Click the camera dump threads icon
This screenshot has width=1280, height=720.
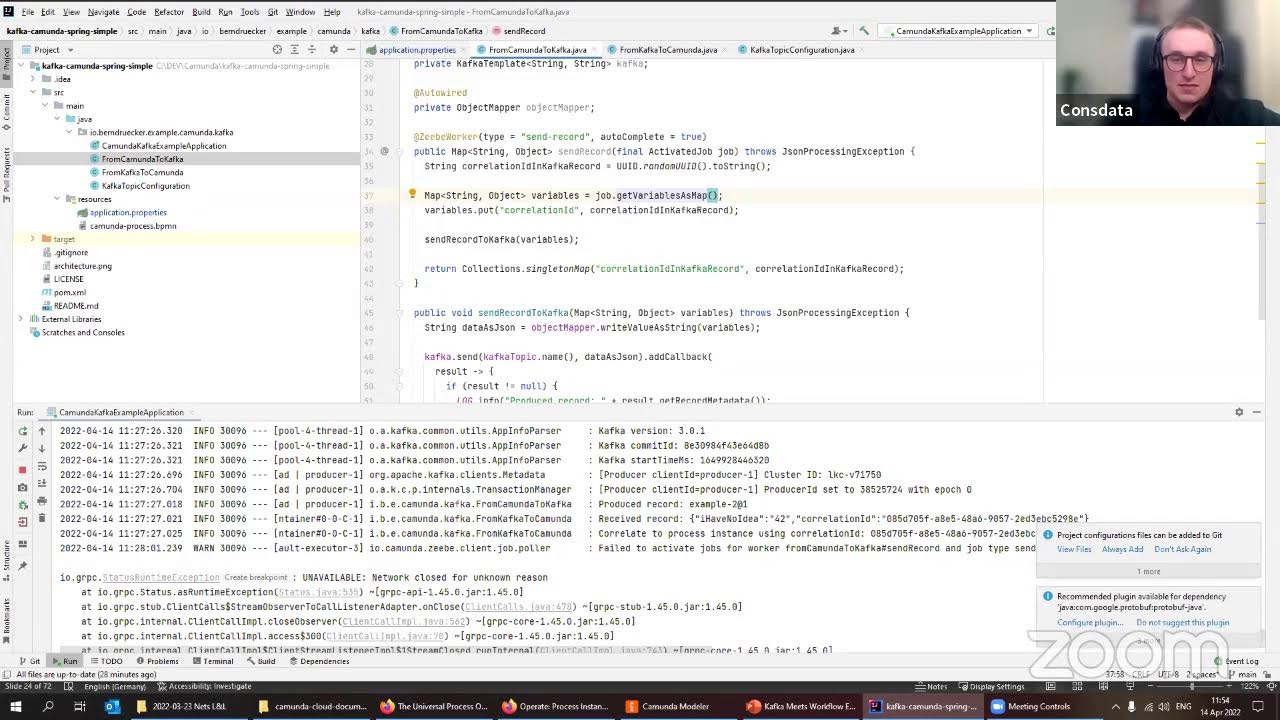pos(23,487)
